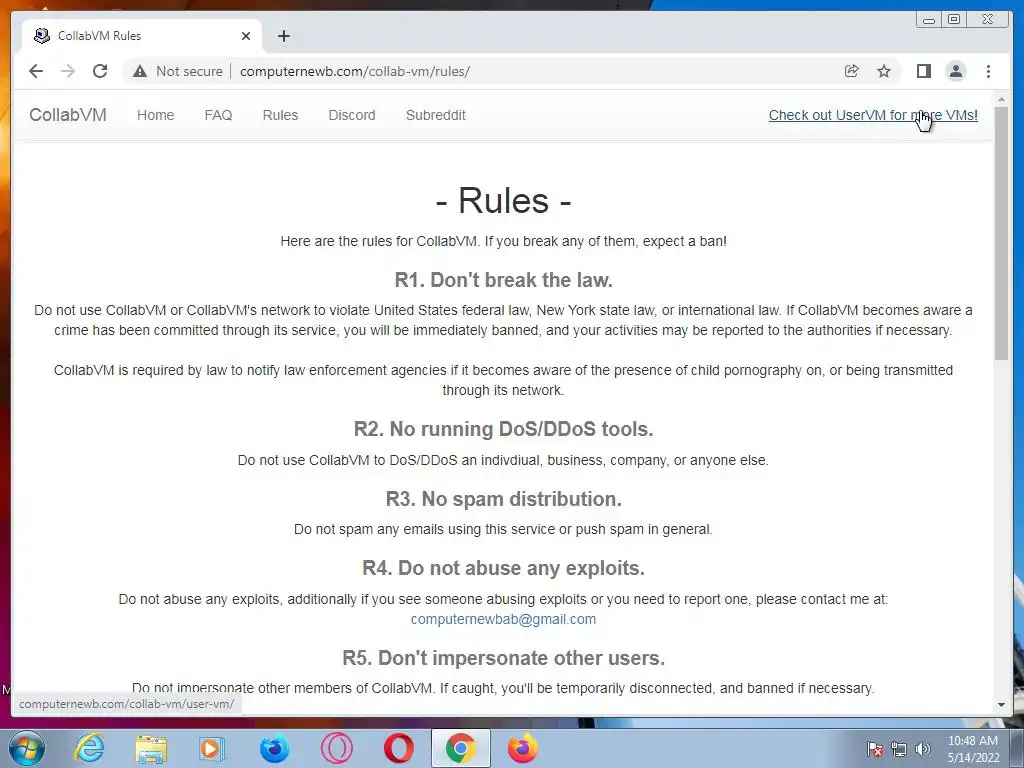Screen dimensions: 1024x768
Task: Open the Home nav item
Action: click(x=155, y=116)
